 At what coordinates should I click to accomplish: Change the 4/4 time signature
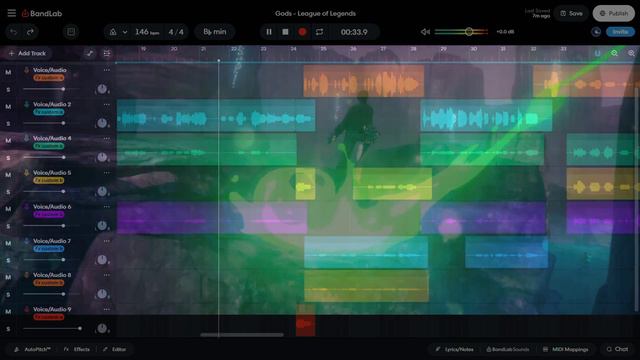pyautogui.click(x=176, y=32)
